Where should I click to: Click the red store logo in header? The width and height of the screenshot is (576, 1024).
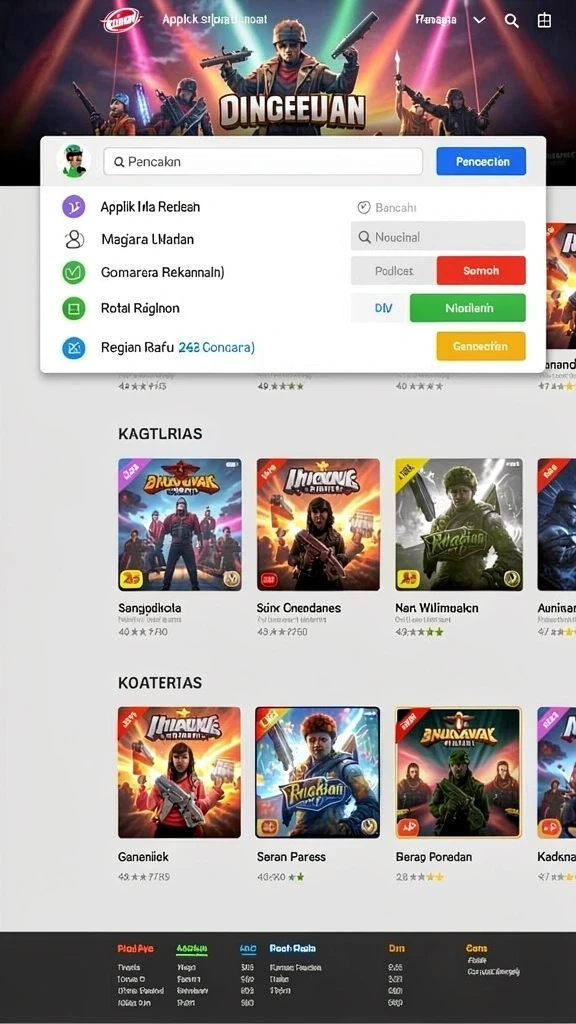pos(121,20)
